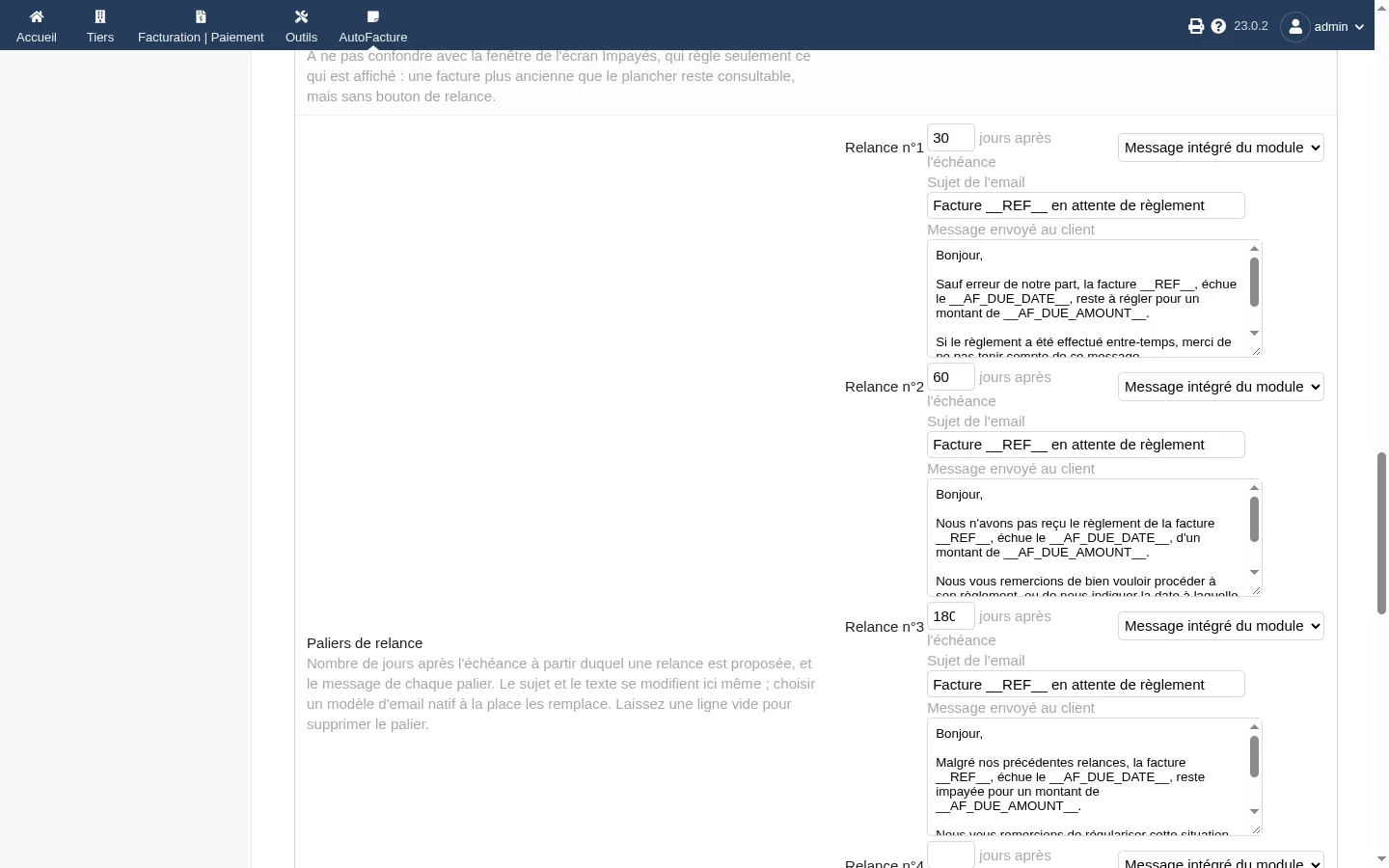This screenshot has width=1389, height=868.
Task: Click the Relance n°2 email subject field
Action: tap(1086, 445)
